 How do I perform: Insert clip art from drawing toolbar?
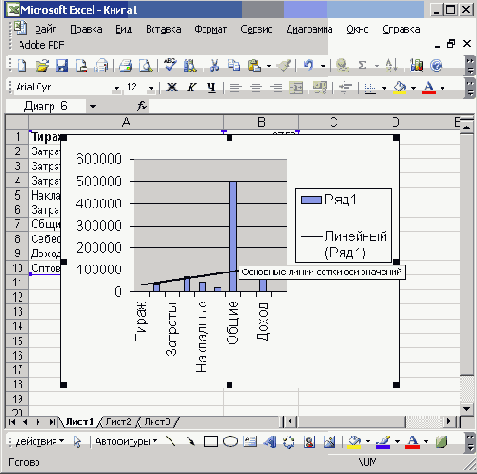point(309,442)
